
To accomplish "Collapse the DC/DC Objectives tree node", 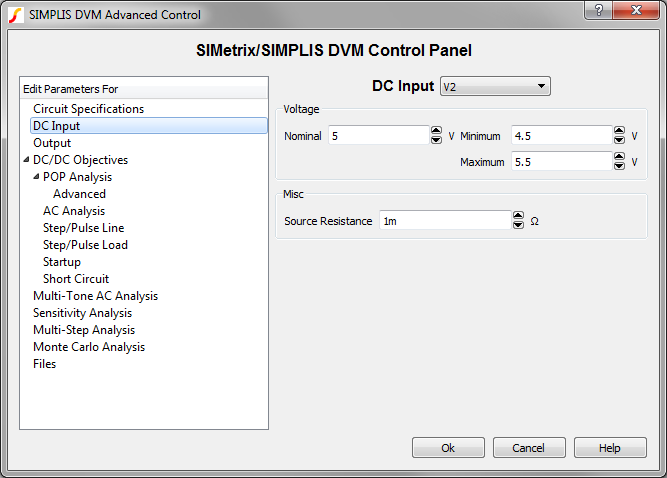I will click(26, 160).
